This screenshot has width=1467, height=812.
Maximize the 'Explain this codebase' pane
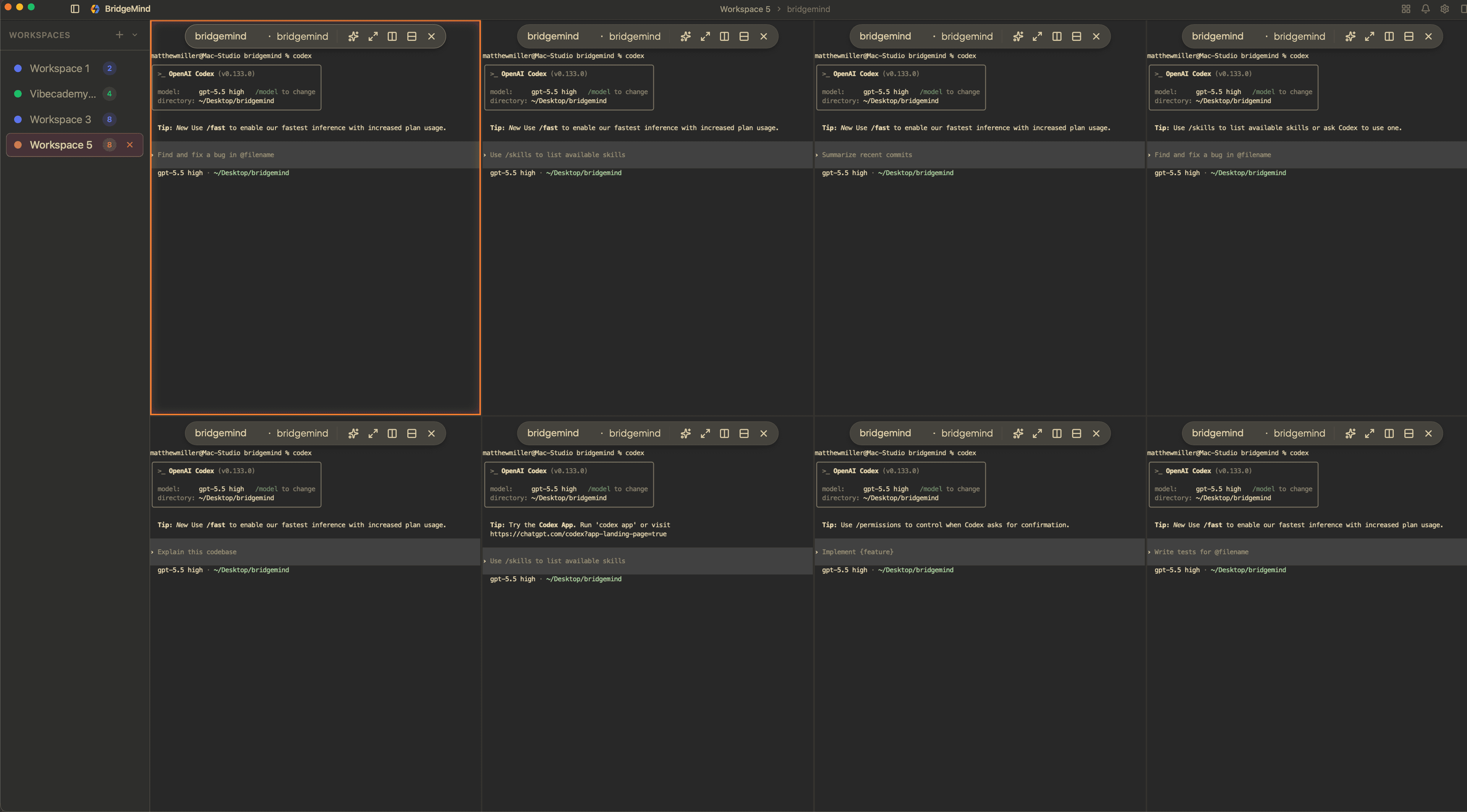click(x=373, y=433)
